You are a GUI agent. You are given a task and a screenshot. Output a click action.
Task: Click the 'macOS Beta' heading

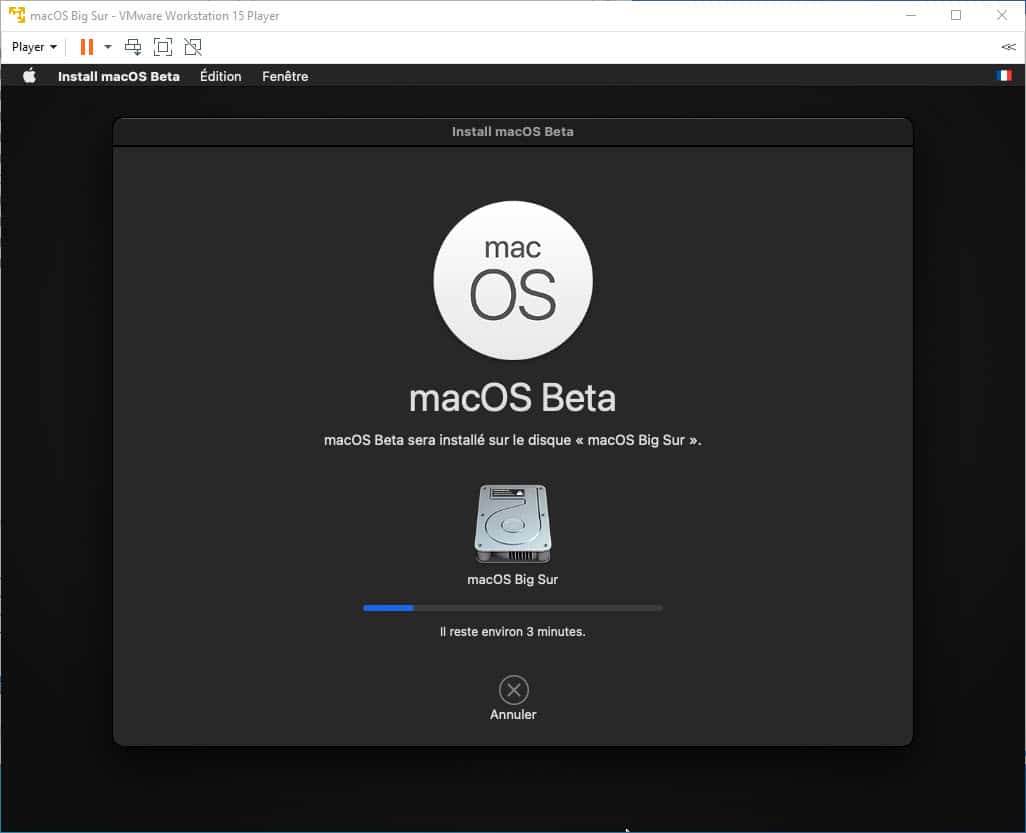click(x=512, y=399)
